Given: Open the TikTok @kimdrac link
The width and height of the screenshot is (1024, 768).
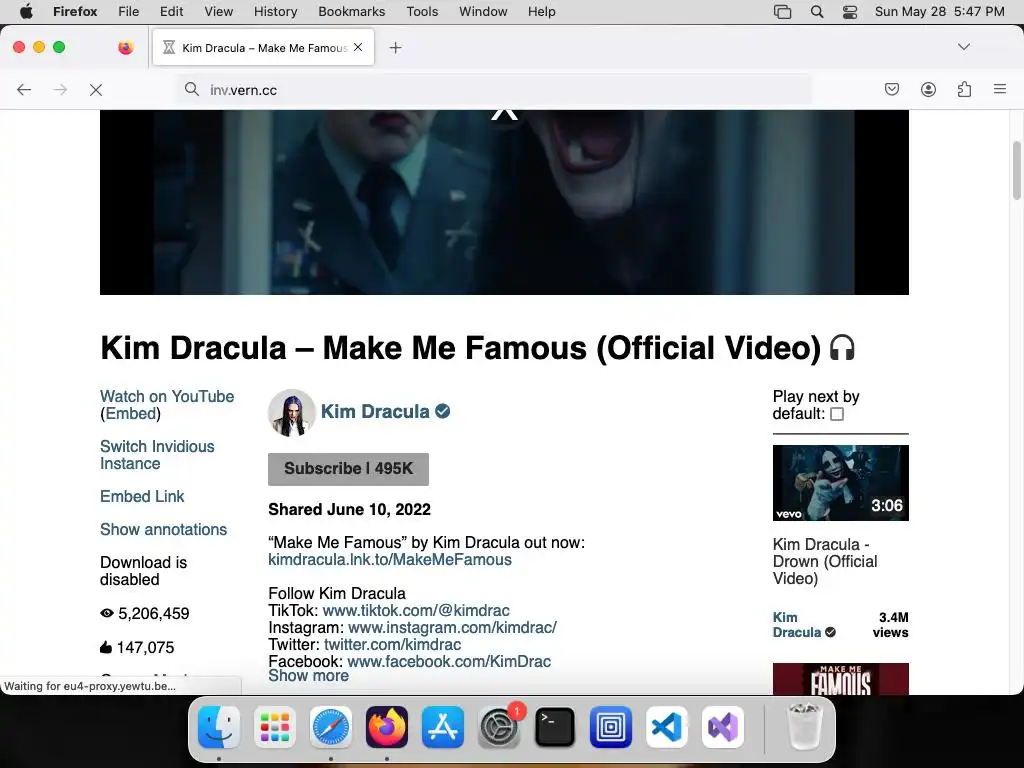Looking at the screenshot, I should (x=416, y=611).
